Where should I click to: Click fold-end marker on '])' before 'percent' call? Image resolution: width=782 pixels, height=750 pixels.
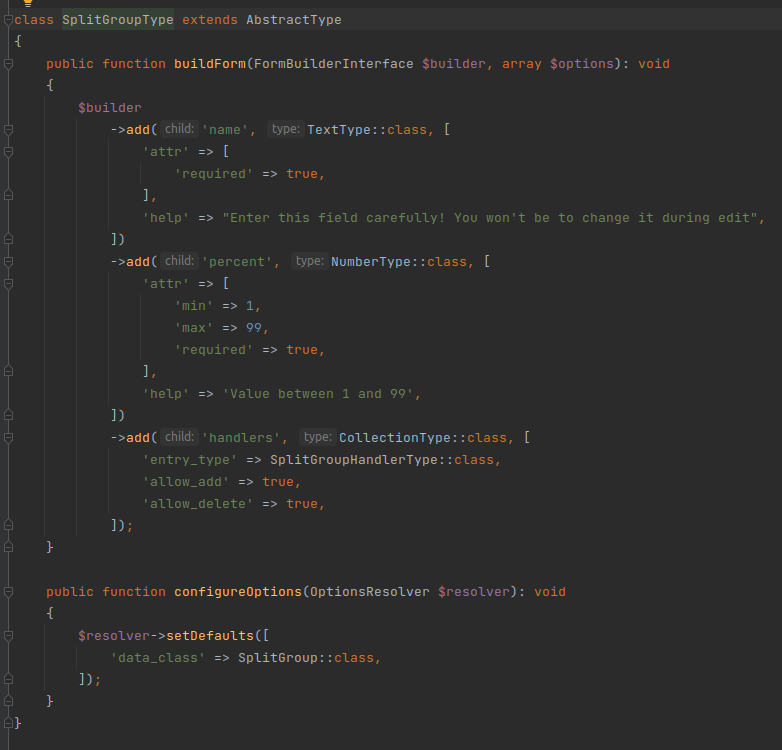coord(8,239)
